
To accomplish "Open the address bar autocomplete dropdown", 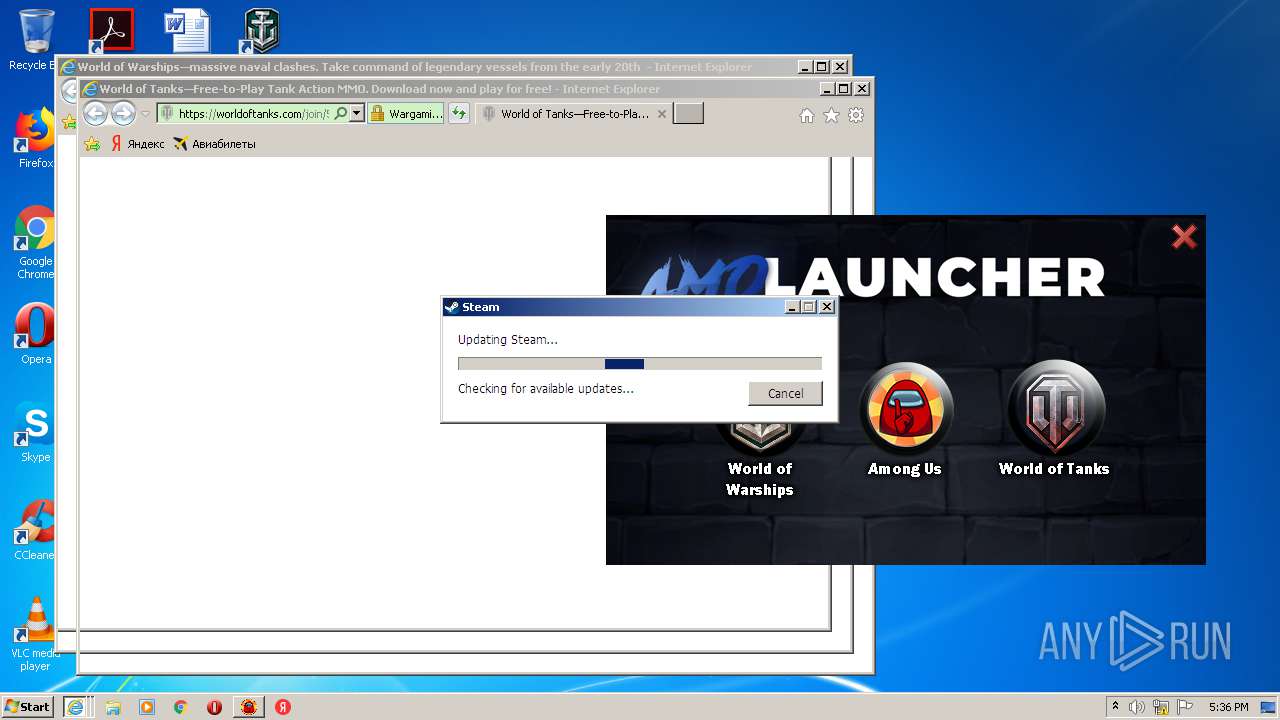I will [x=356, y=114].
